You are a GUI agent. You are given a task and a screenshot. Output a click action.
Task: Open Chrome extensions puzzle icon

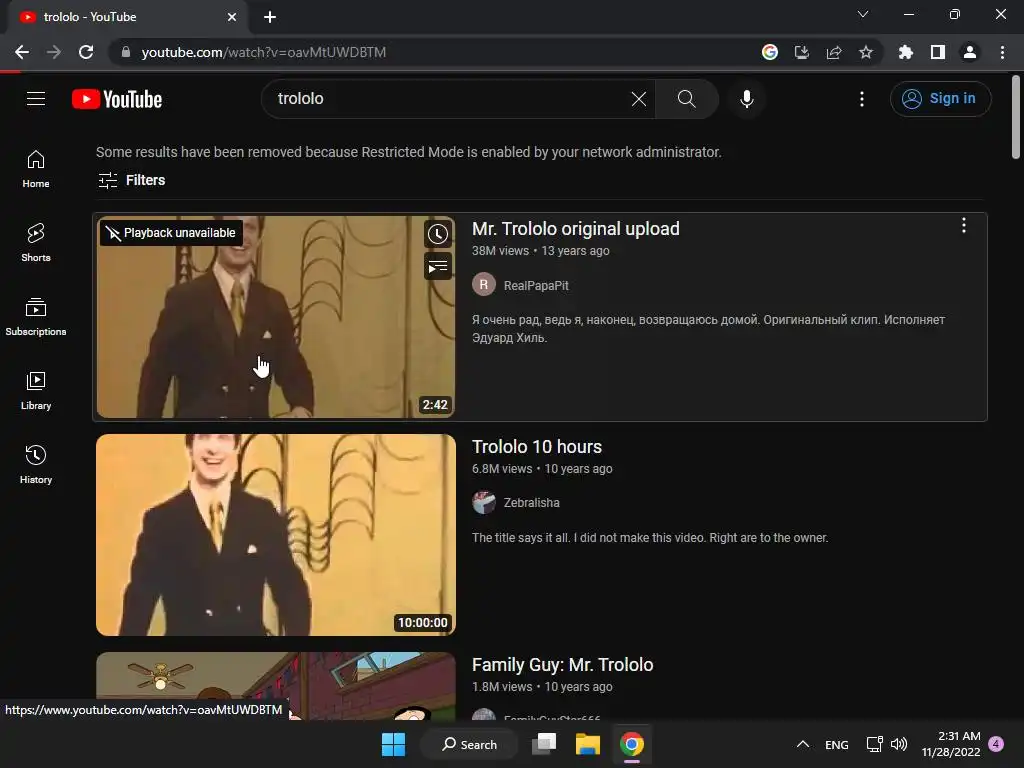(906, 52)
